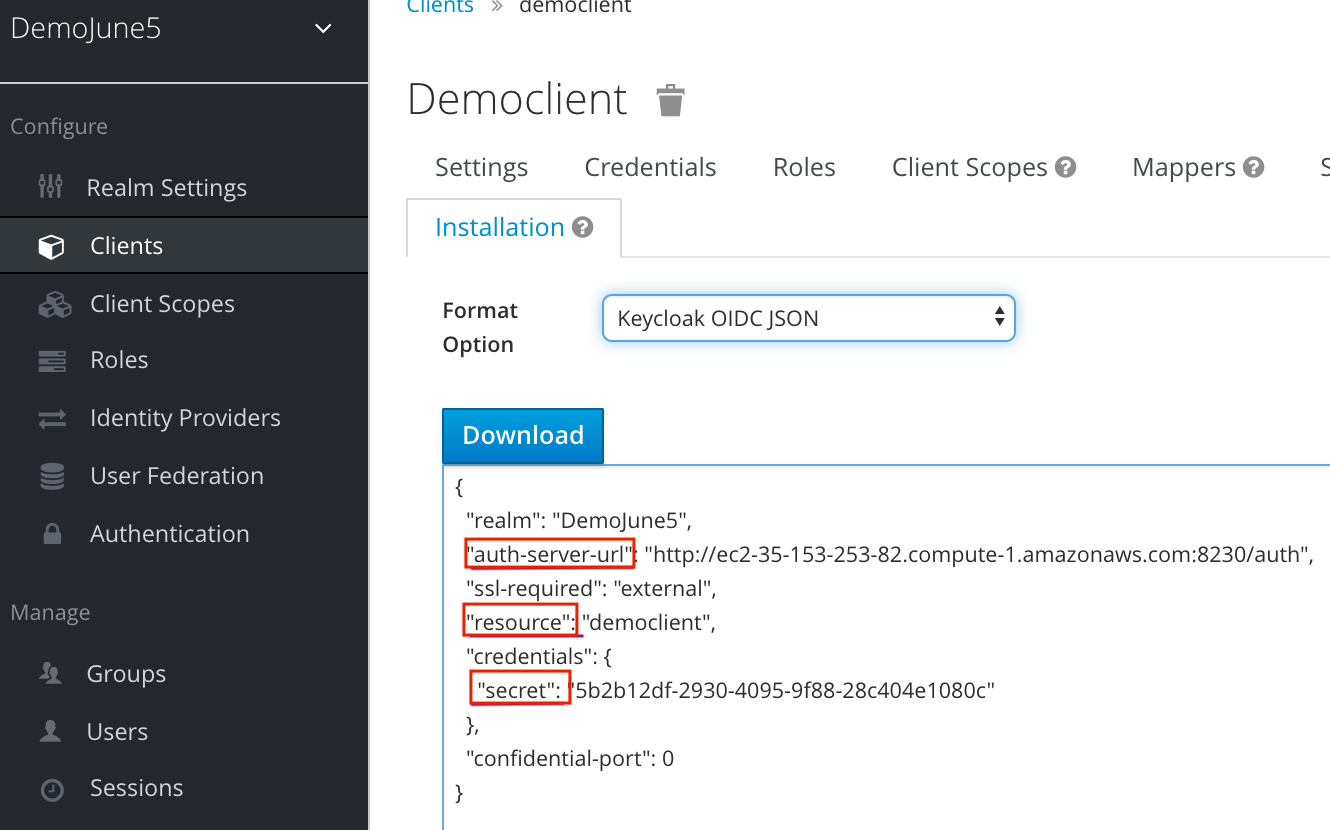Switch to the Mappers tab

point(1184,167)
